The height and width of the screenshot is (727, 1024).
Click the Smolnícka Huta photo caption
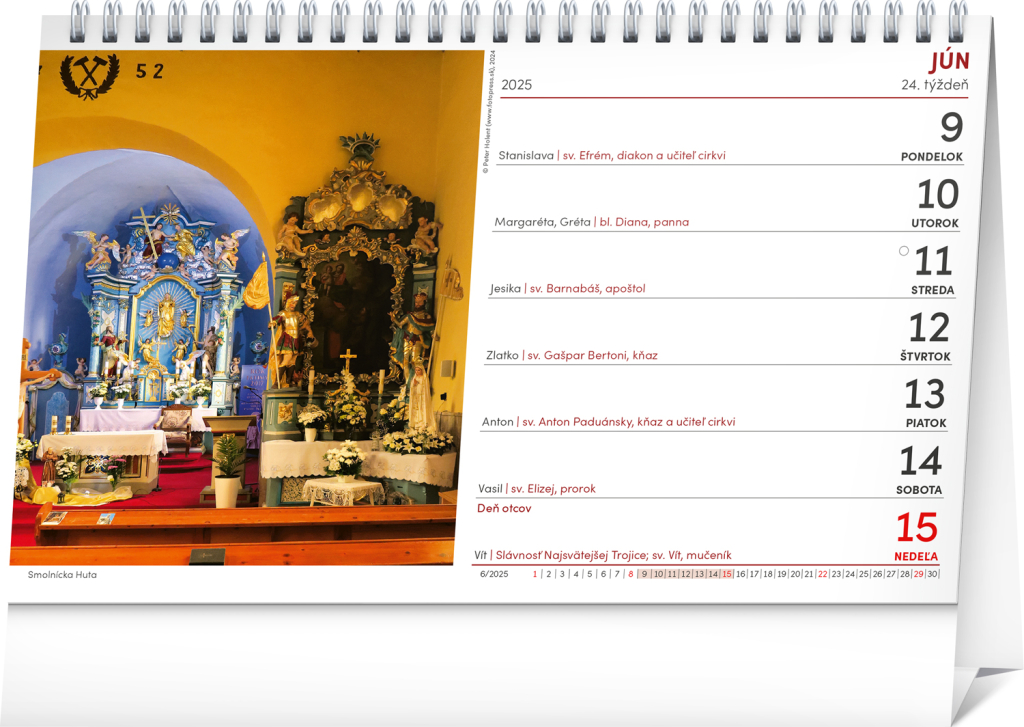click(x=62, y=575)
